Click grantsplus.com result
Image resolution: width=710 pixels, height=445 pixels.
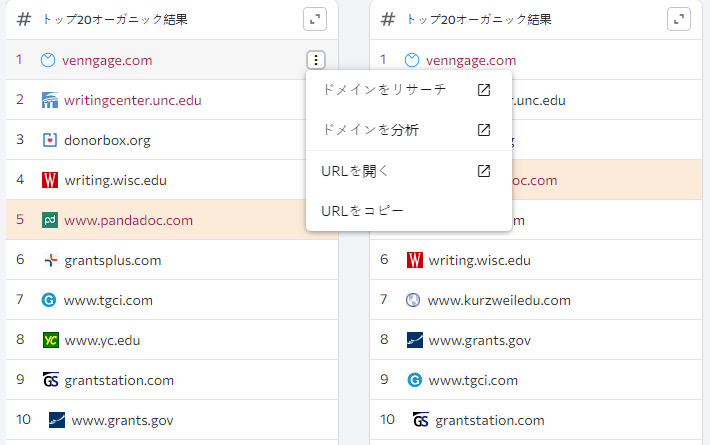pyautogui.click(x=113, y=260)
